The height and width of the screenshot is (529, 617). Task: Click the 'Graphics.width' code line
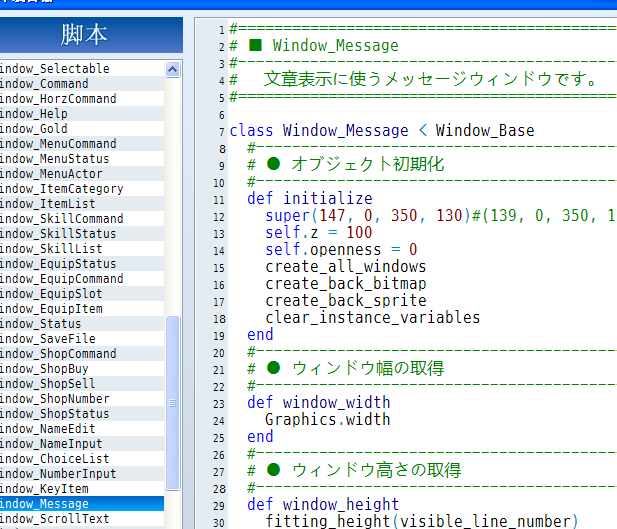coord(327,419)
